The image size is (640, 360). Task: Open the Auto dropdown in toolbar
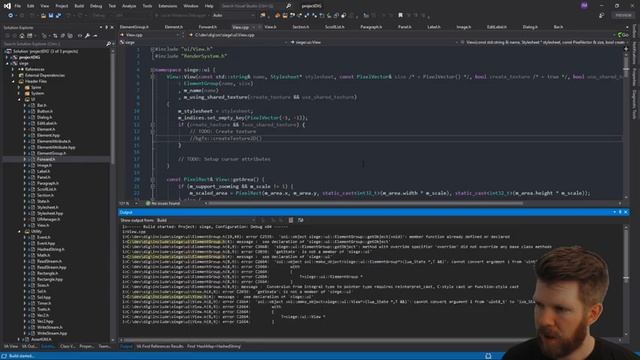tap(233, 16)
